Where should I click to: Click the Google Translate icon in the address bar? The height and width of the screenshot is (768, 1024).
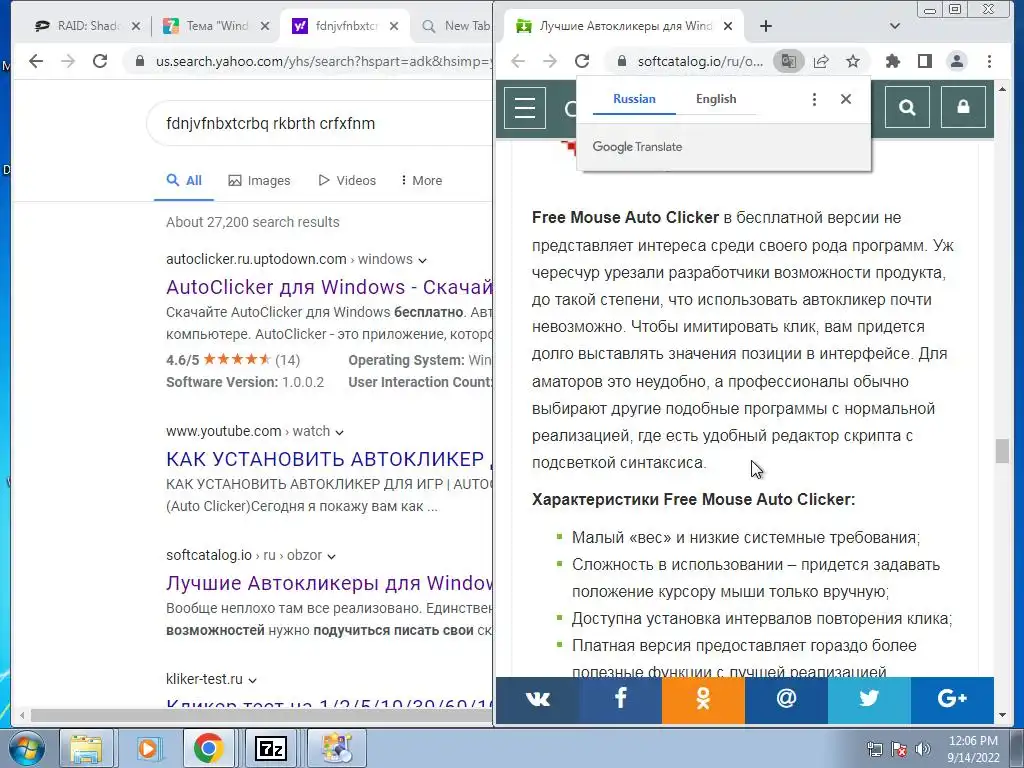point(789,61)
